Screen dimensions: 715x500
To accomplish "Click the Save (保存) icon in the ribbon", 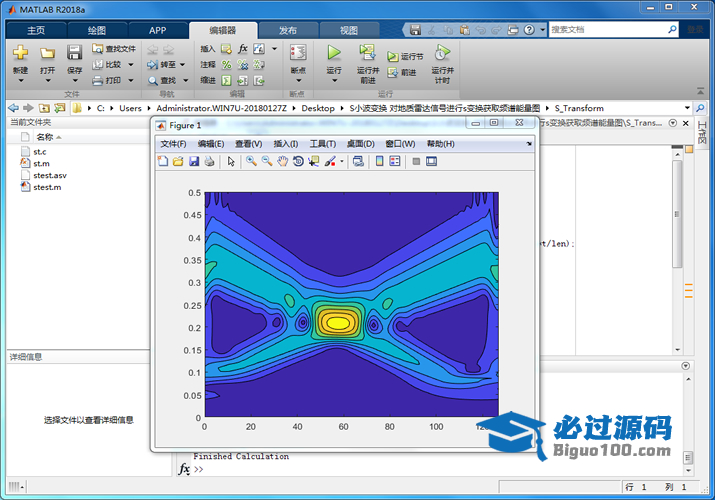I will (x=75, y=53).
